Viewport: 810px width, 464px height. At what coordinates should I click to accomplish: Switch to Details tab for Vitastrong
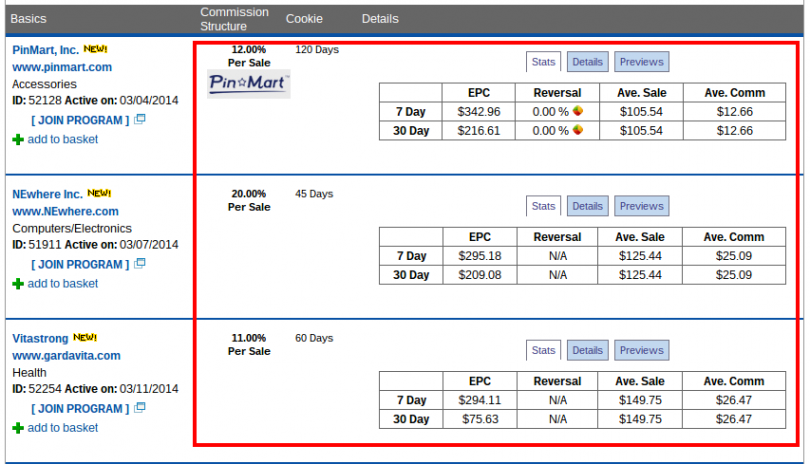[587, 350]
